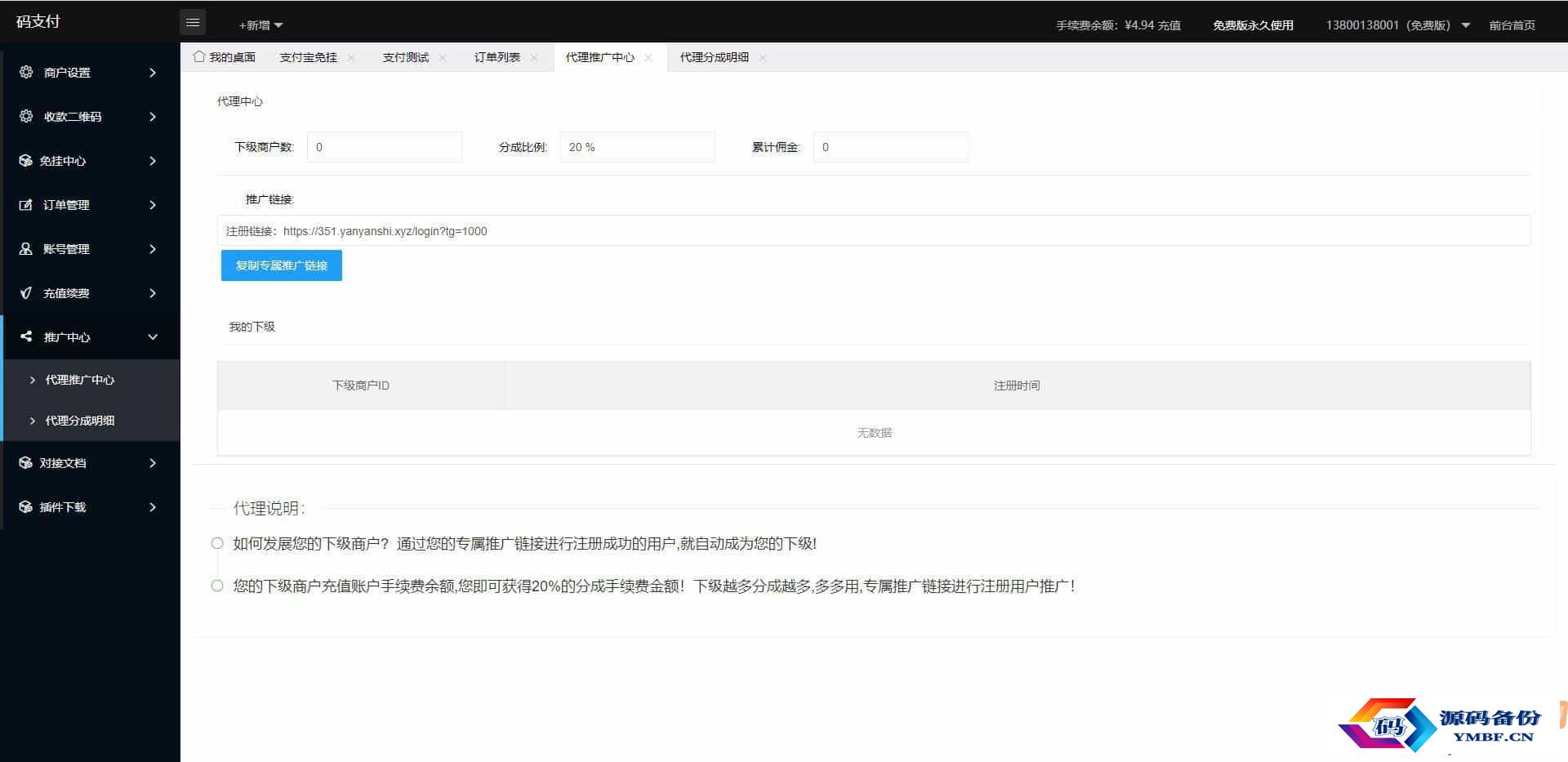Click the 代理说明 heading
This screenshot has width=1568, height=762.
[269, 508]
